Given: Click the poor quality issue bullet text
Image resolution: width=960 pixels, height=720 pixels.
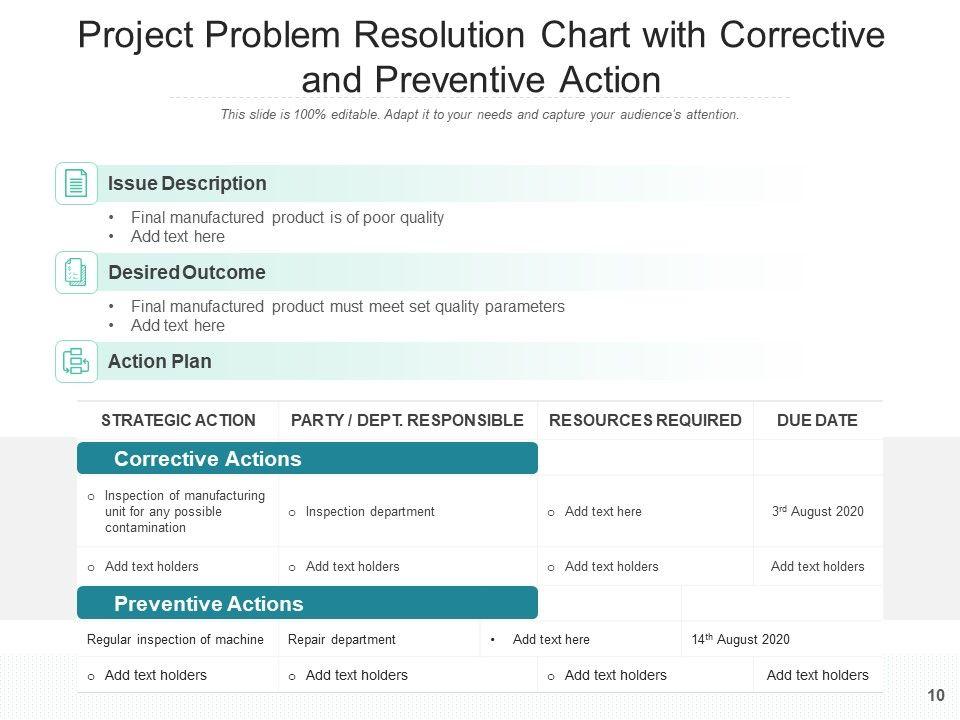Looking at the screenshot, I should [x=287, y=218].
